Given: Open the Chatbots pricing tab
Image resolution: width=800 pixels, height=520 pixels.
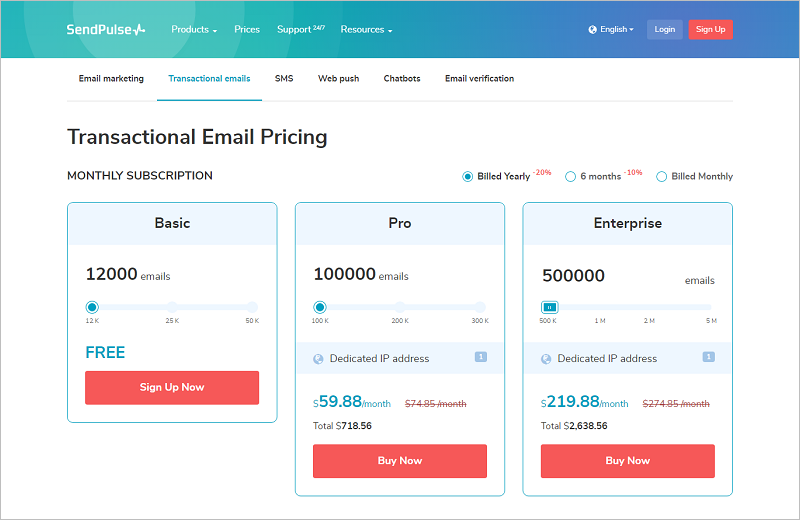Looking at the screenshot, I should (x=402, y=79).
